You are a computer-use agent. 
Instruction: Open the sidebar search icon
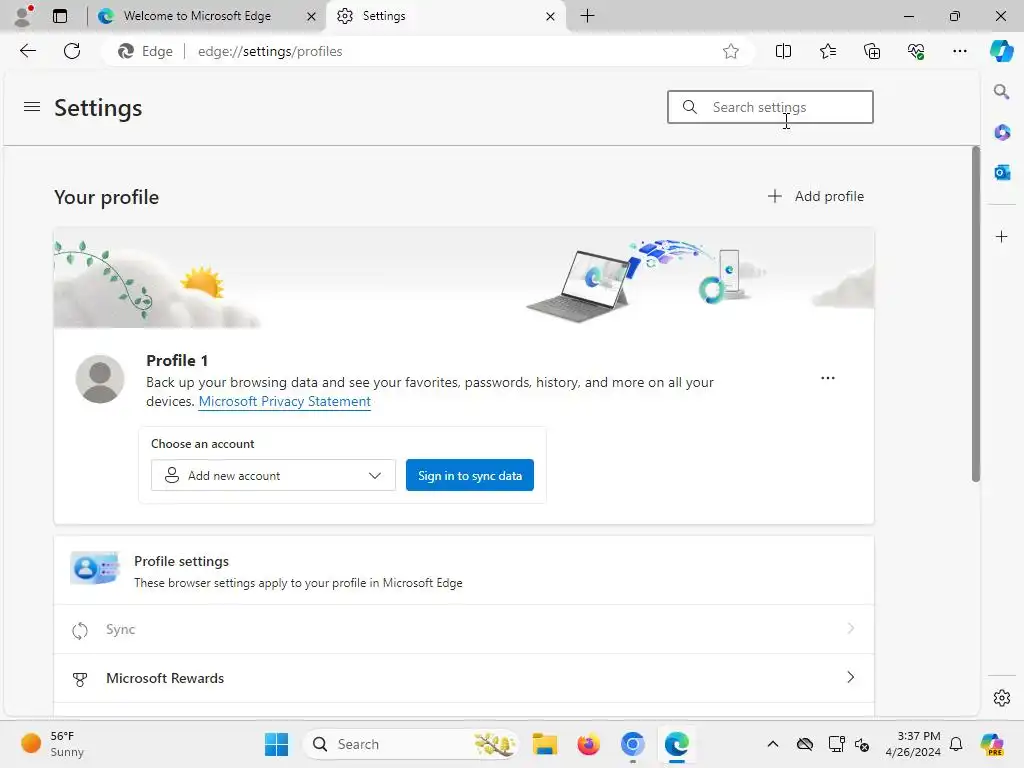[x=1001, y=91]
